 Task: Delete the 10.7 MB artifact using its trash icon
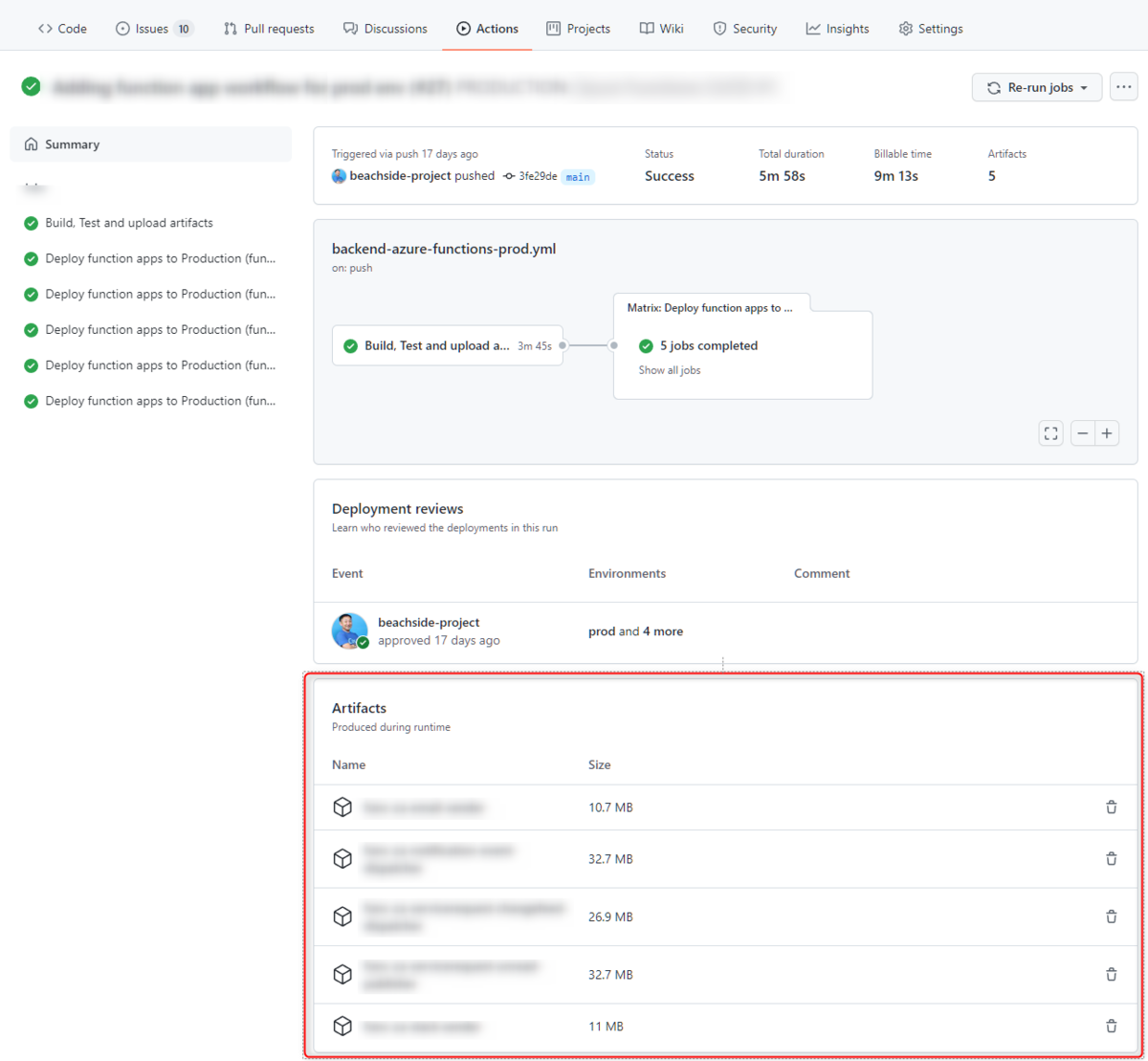pyautogui.click(x=1111, y=807)
